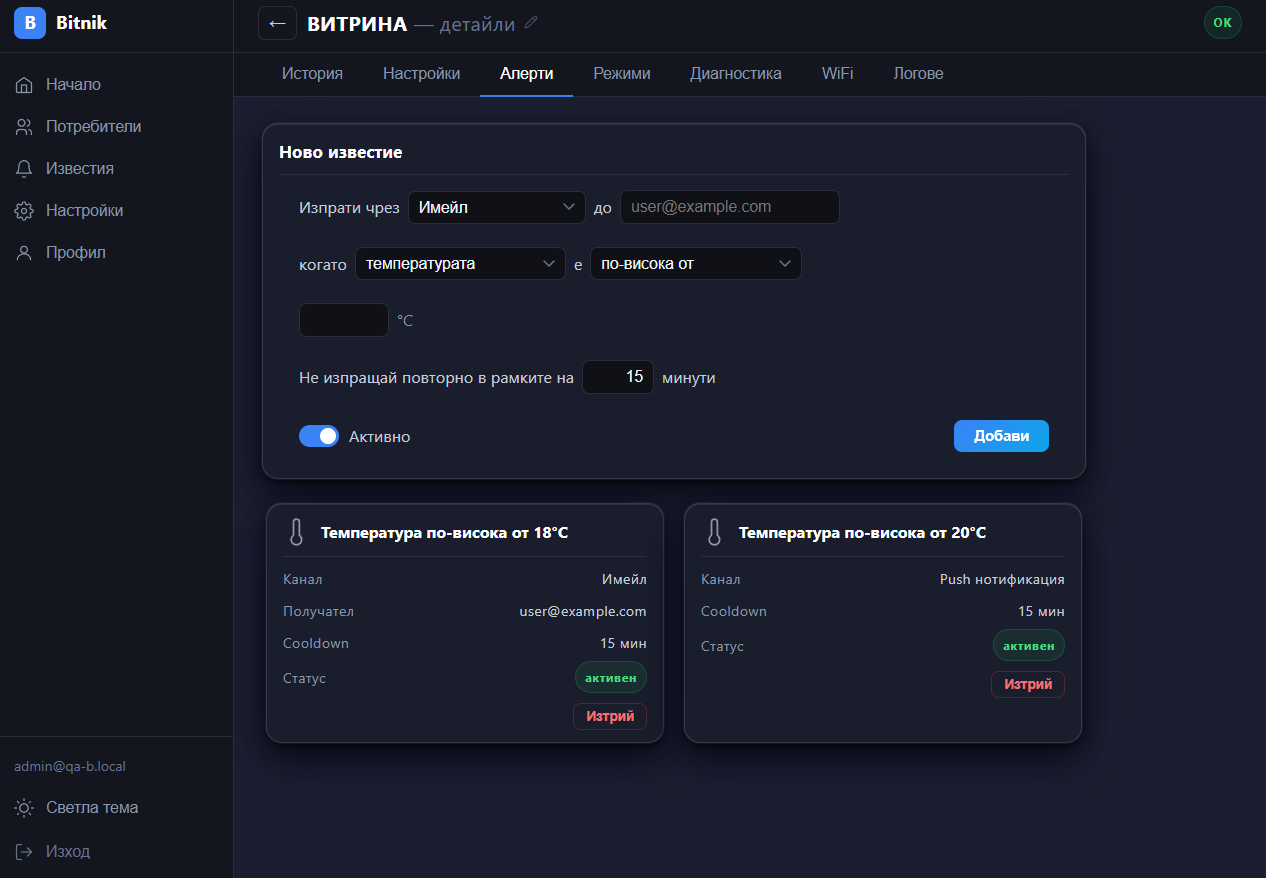The image size is (1266, 878).
Task: Open the Изпрати чрез Имейл dropdown
Action: (497, 208)
